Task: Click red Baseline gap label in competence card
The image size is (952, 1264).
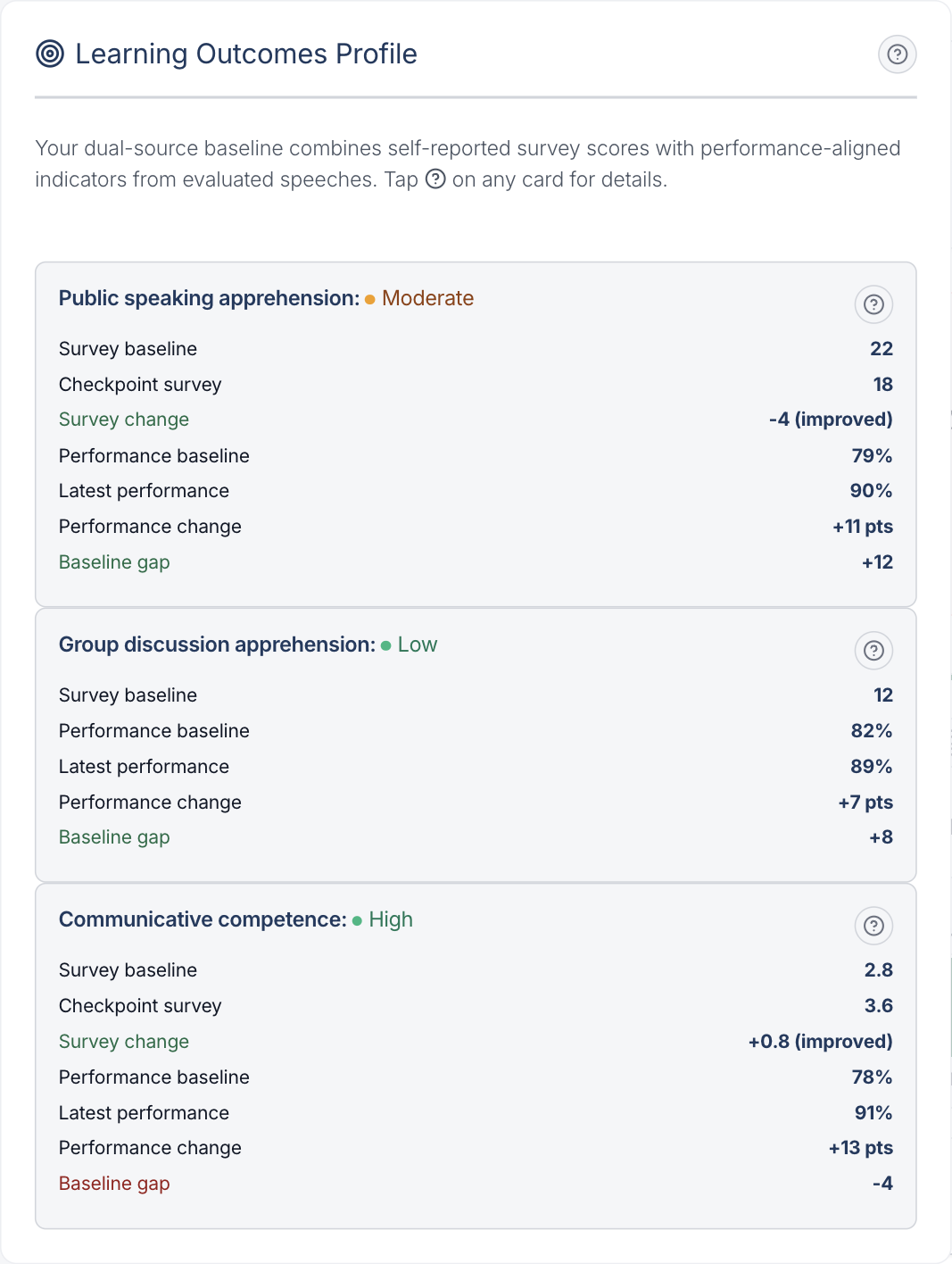Action: coord(114,1184)
